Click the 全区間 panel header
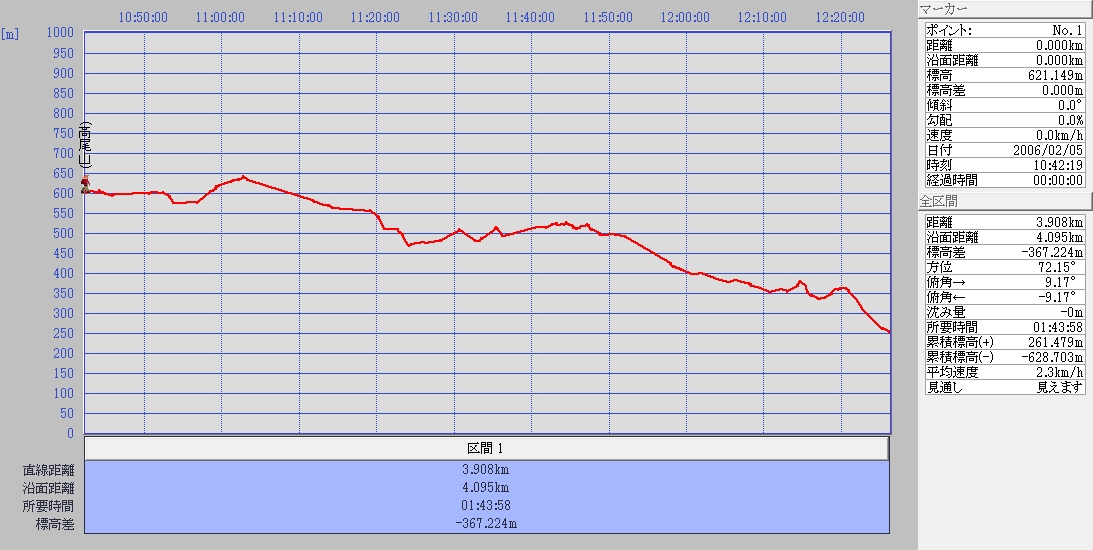 (1002, 202)
